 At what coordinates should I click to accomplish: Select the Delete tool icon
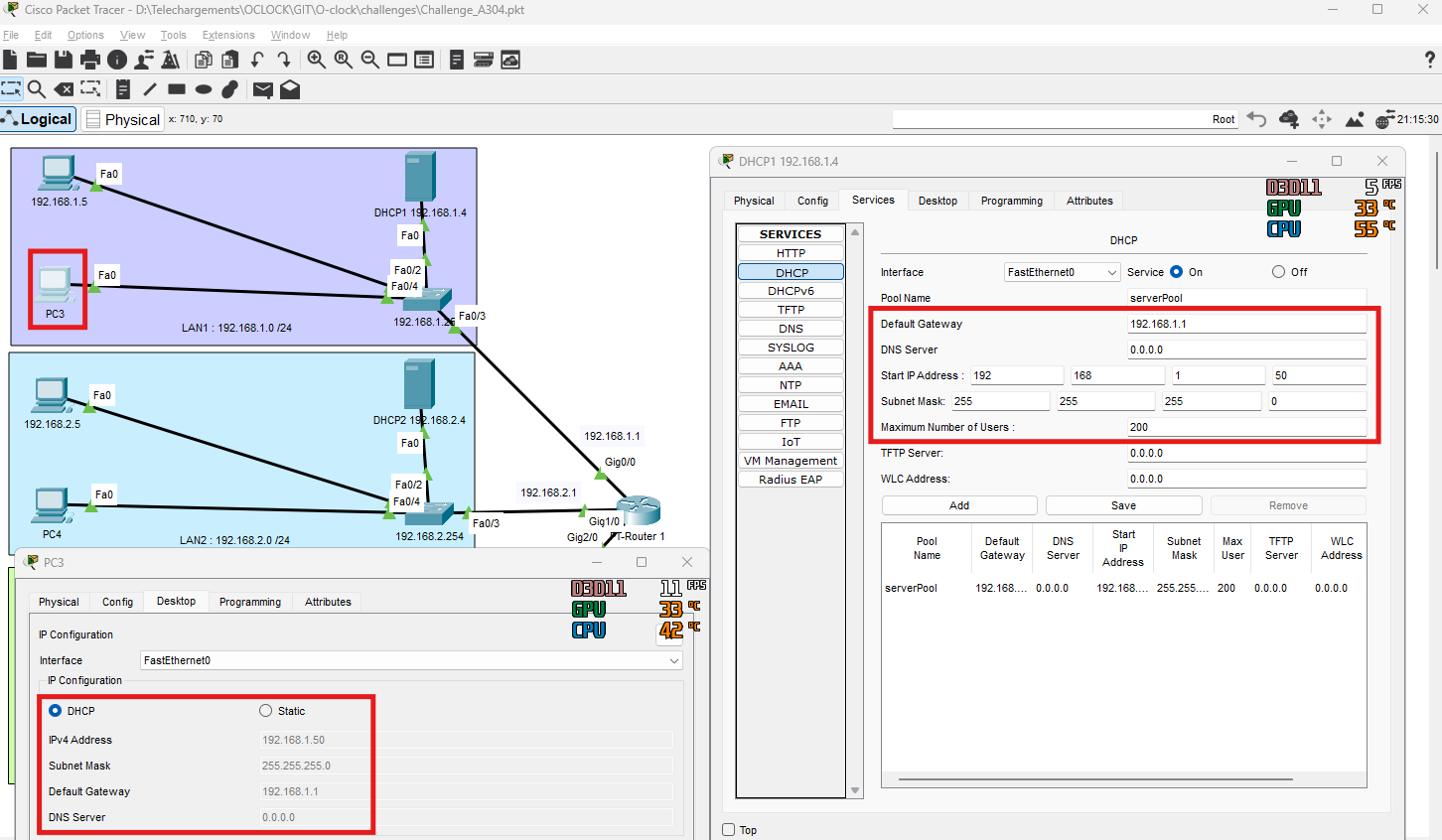click(64, 89)
